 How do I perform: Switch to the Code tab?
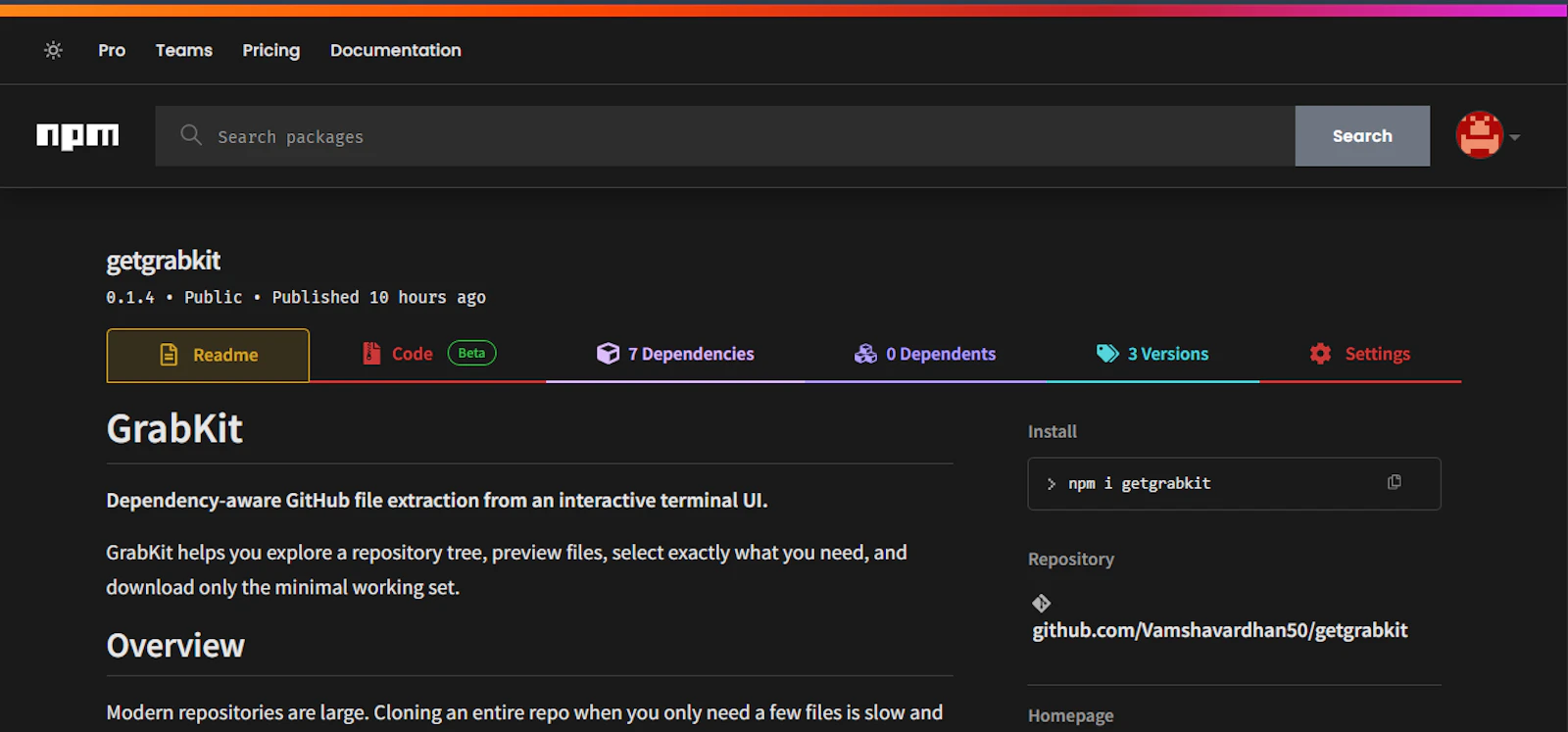click(x=428, y=354)
